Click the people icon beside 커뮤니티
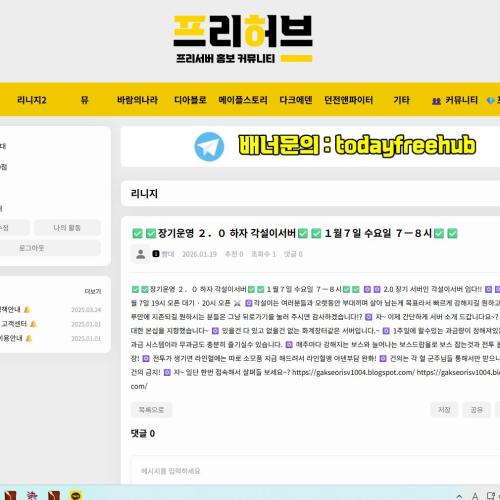The height and width of the screenshot is (500, 500). 436,100
